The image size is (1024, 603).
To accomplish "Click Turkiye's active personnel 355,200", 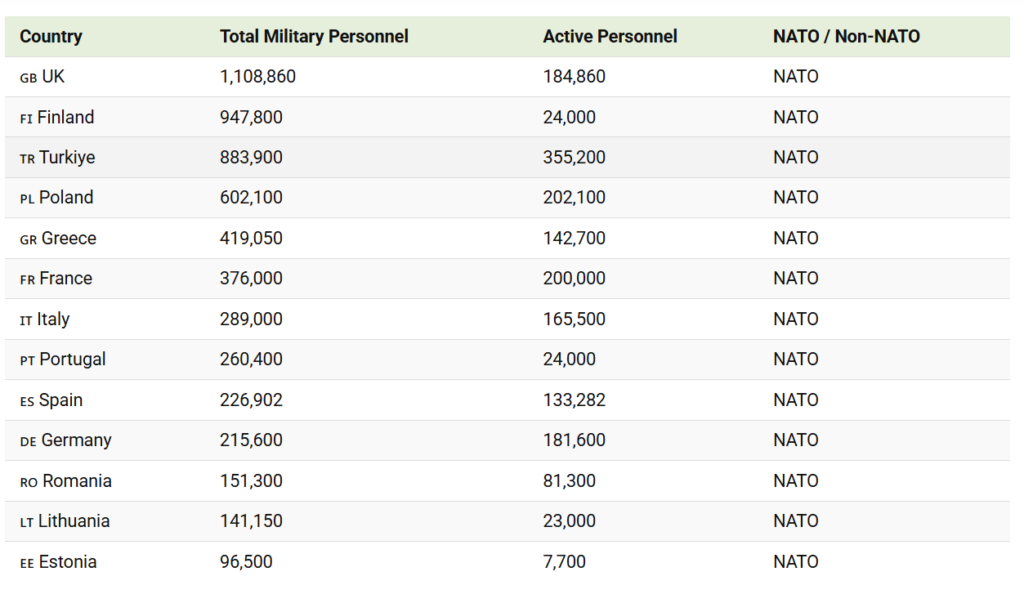I will coord(574,157).
